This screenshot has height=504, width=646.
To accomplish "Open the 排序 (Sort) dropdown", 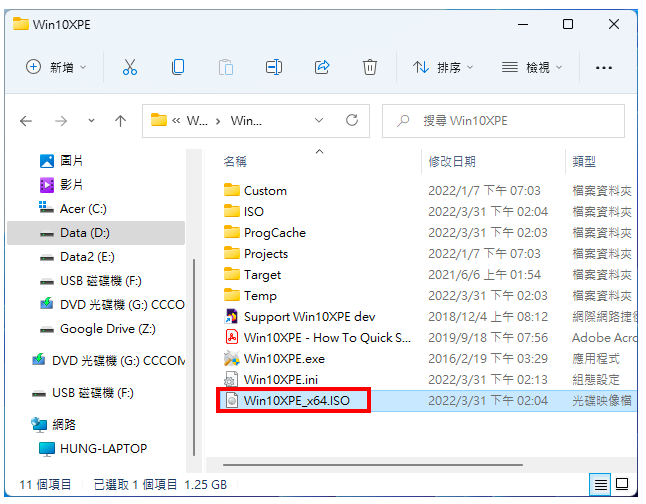I will coord(443,67).
